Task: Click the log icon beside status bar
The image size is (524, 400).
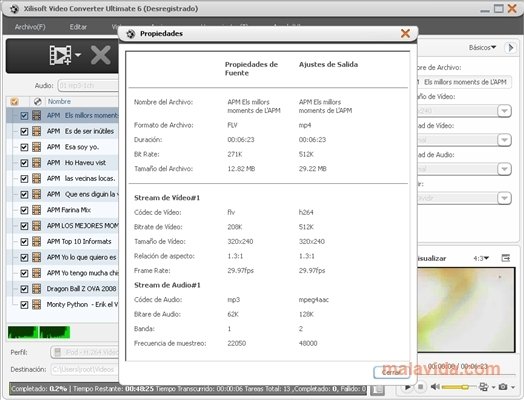Action: [378, 389]
